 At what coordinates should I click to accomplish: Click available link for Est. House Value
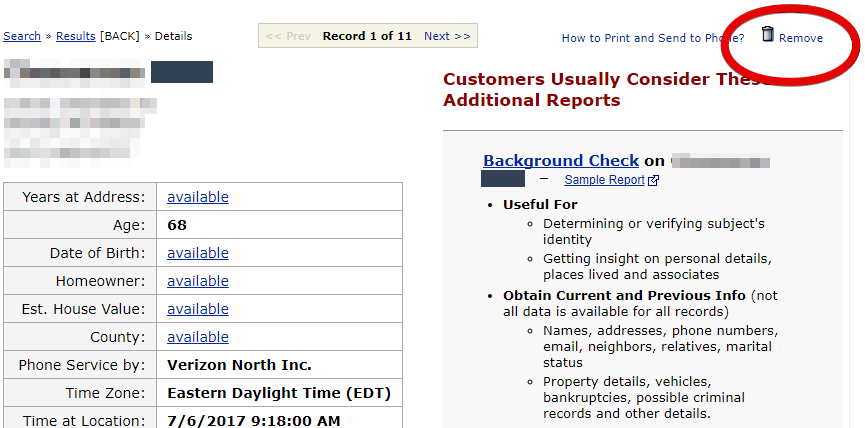click(198, 309)
